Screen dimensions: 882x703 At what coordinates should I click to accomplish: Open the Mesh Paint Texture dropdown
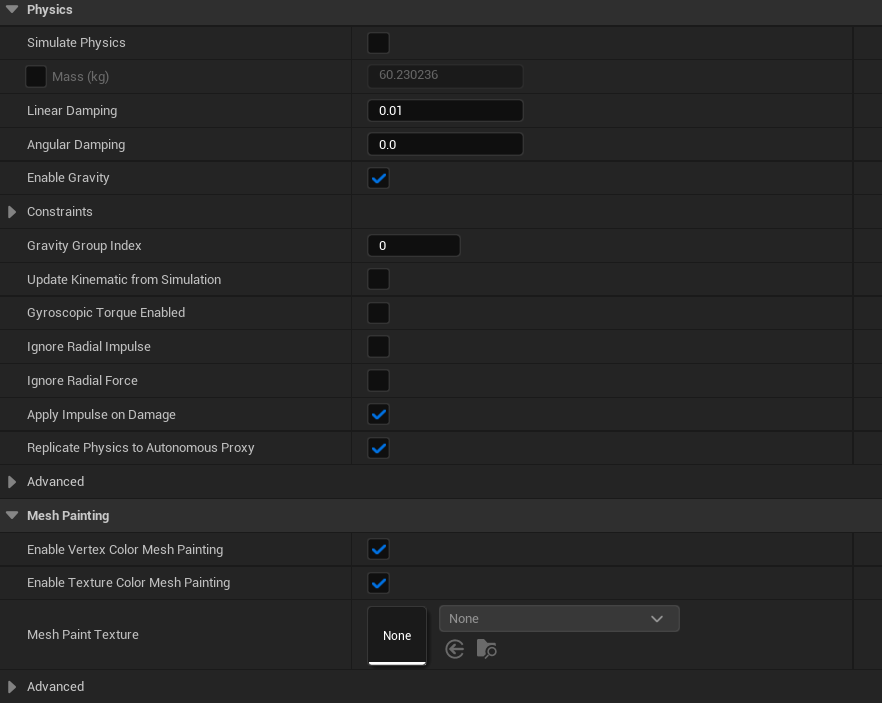pos(558,618)
